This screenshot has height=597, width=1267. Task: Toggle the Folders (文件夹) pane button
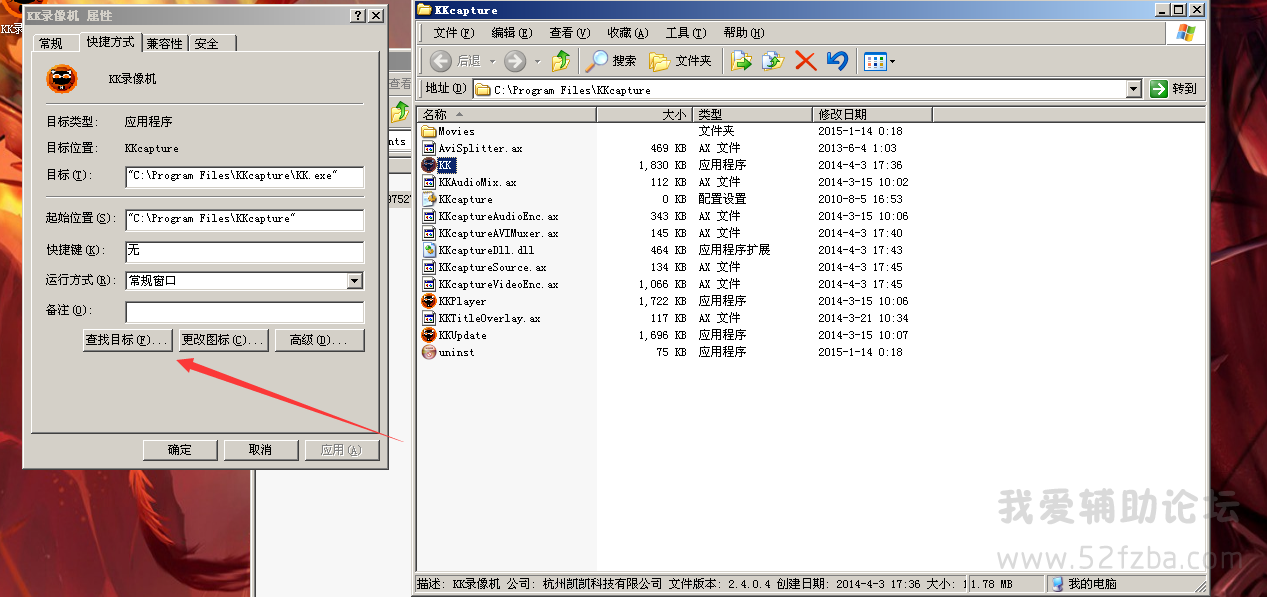pos(680,61)
